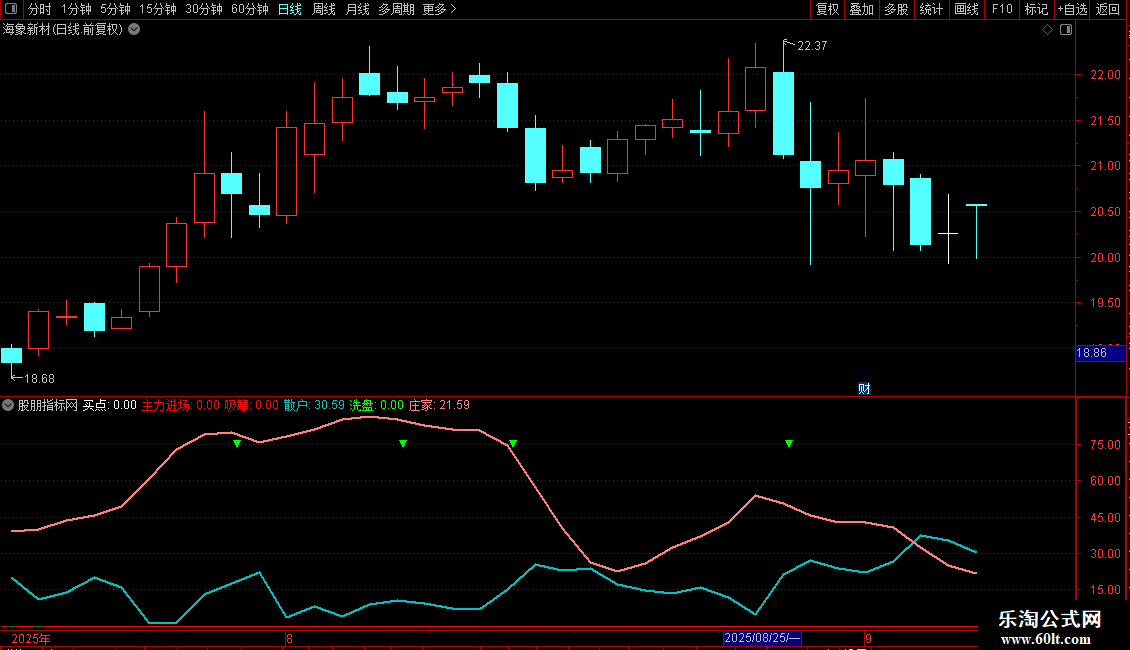1130x650 pixels.
Task: Toggle the right side panel icon
Action: coord(1066,30)
